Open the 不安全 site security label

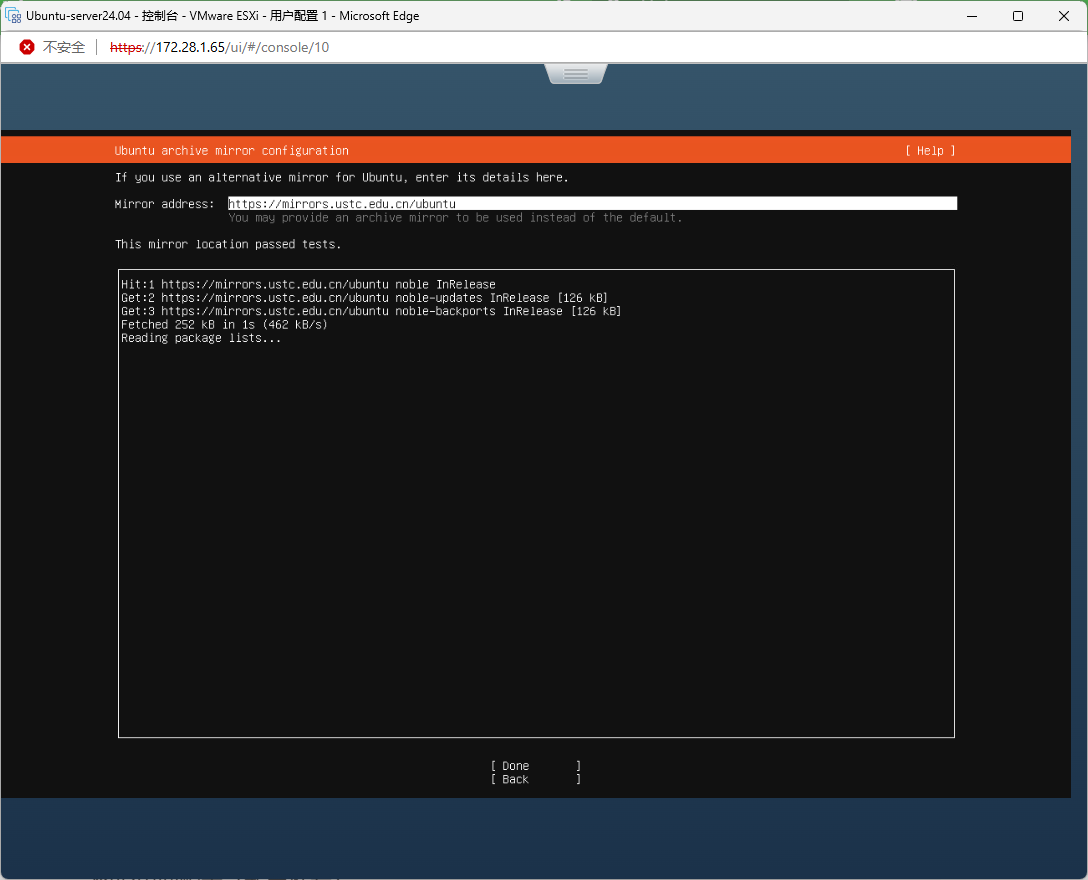[x=64, y=47]
